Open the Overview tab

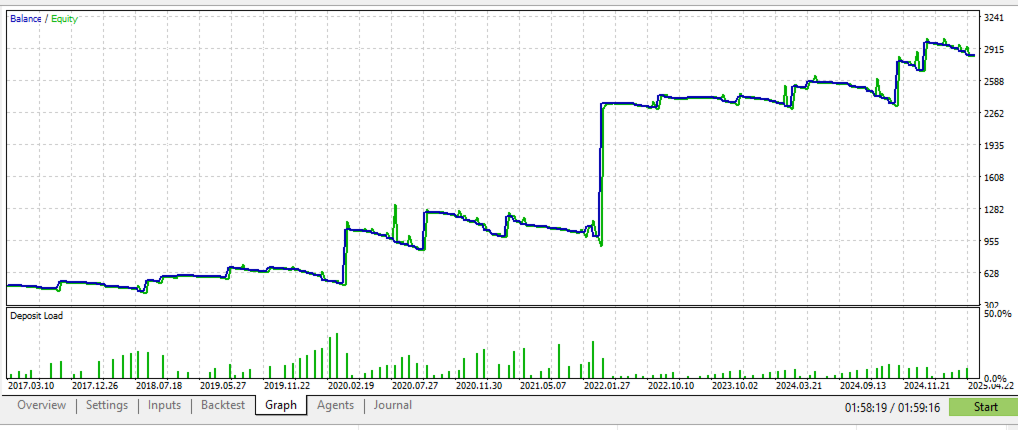[x=42, y=405]
